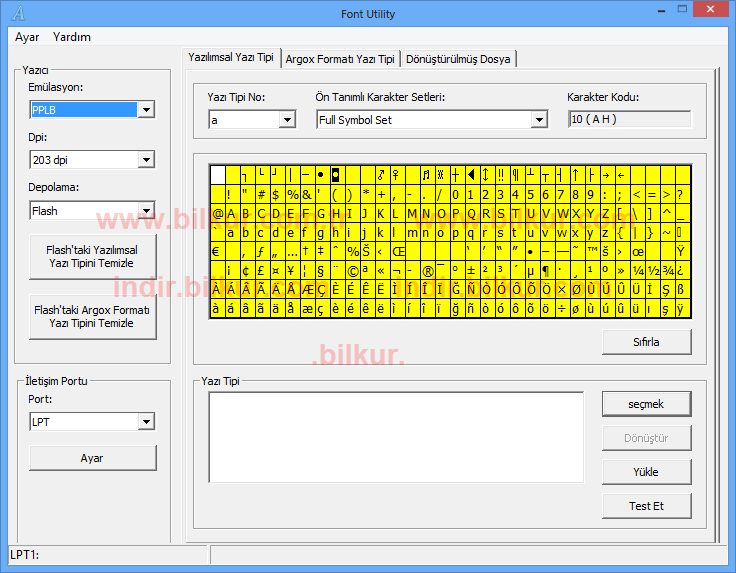Open the Yardım menu
The height and width of the screenshot is (573, 736).
coord(72,37)
